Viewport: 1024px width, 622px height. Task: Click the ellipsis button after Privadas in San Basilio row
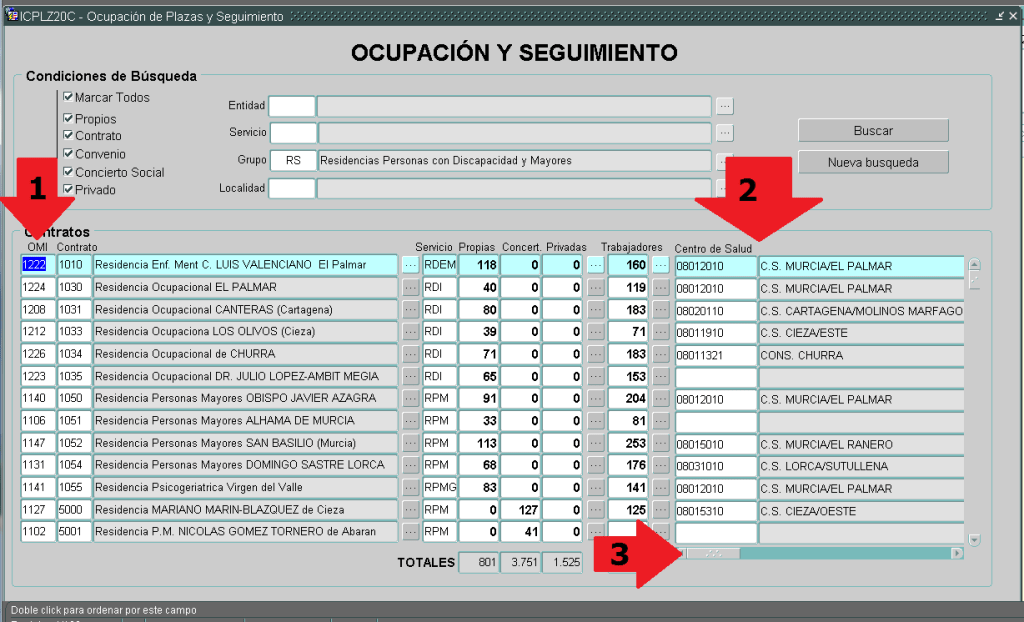(x=595, y=443)
